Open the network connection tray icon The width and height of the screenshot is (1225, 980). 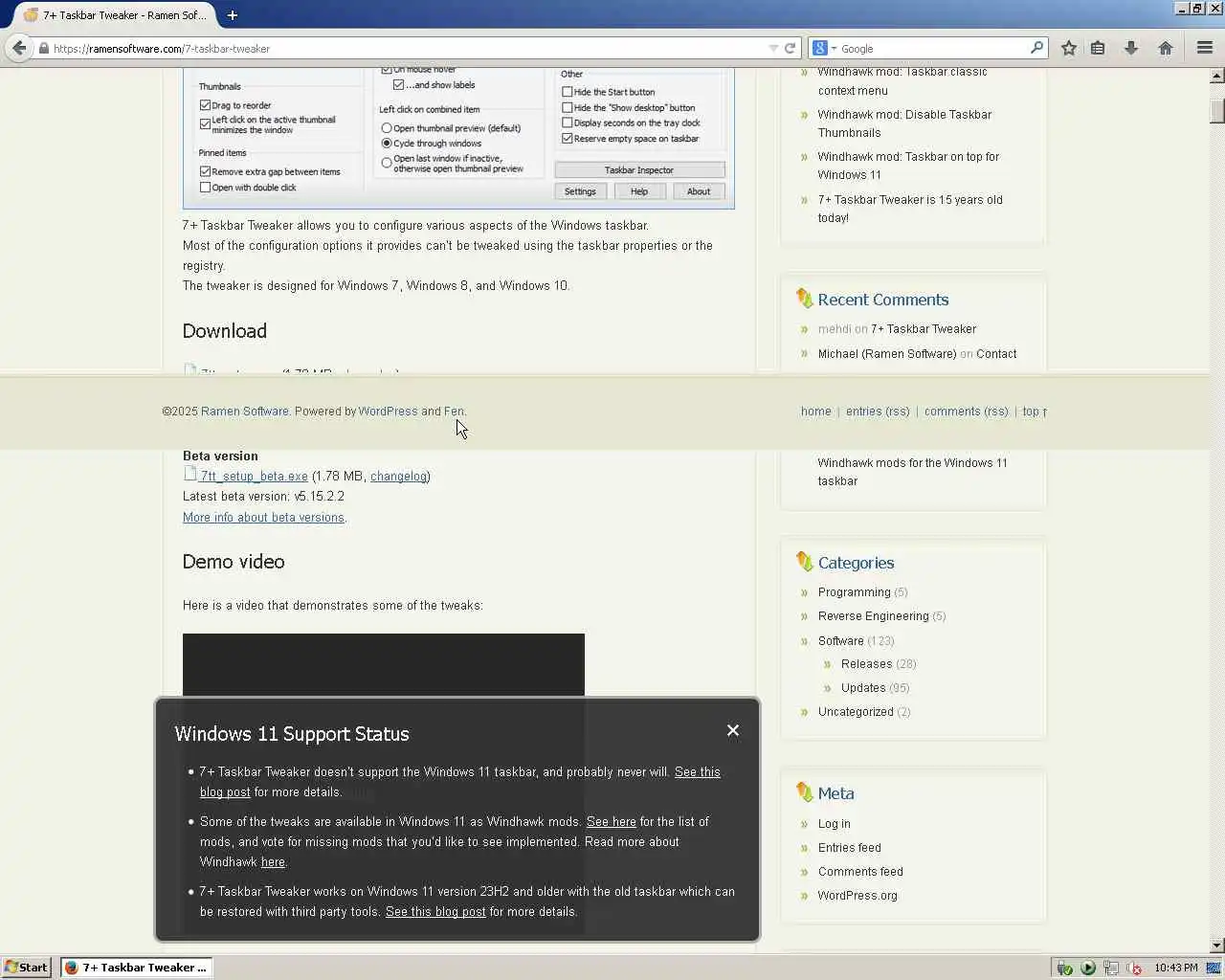point(1111,968)
